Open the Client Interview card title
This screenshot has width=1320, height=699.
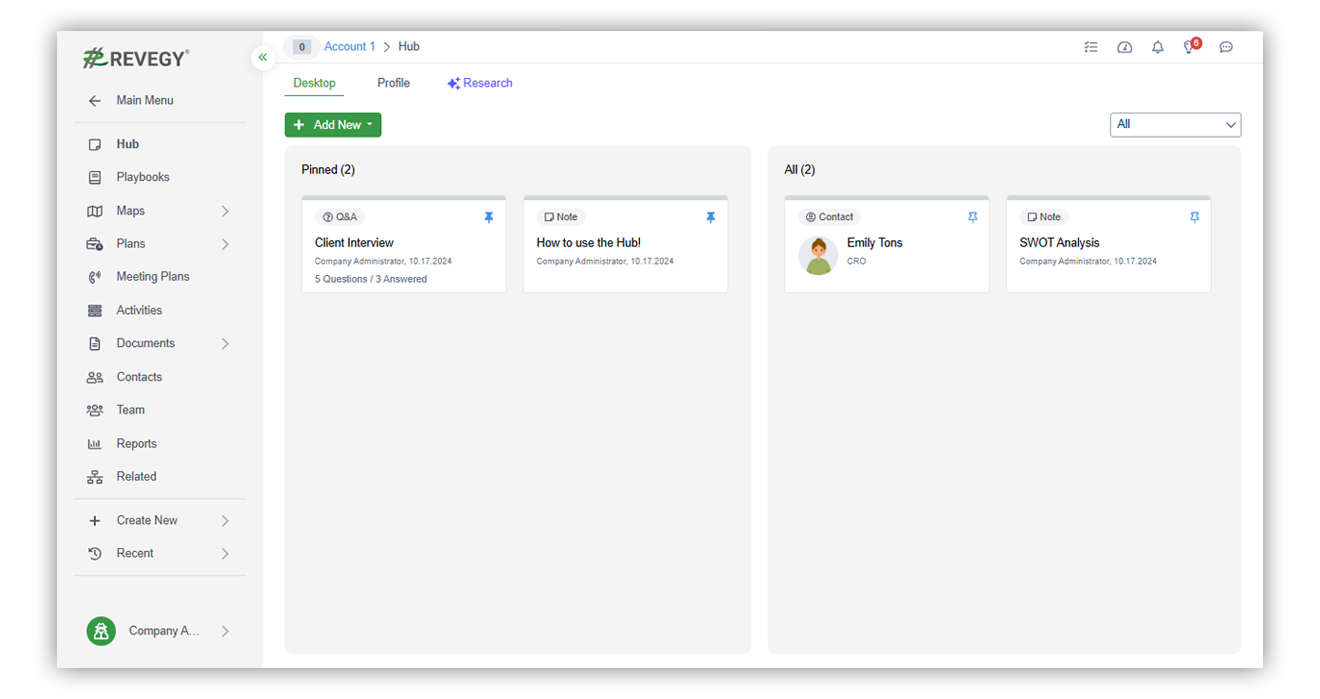(x=355, y=243)
